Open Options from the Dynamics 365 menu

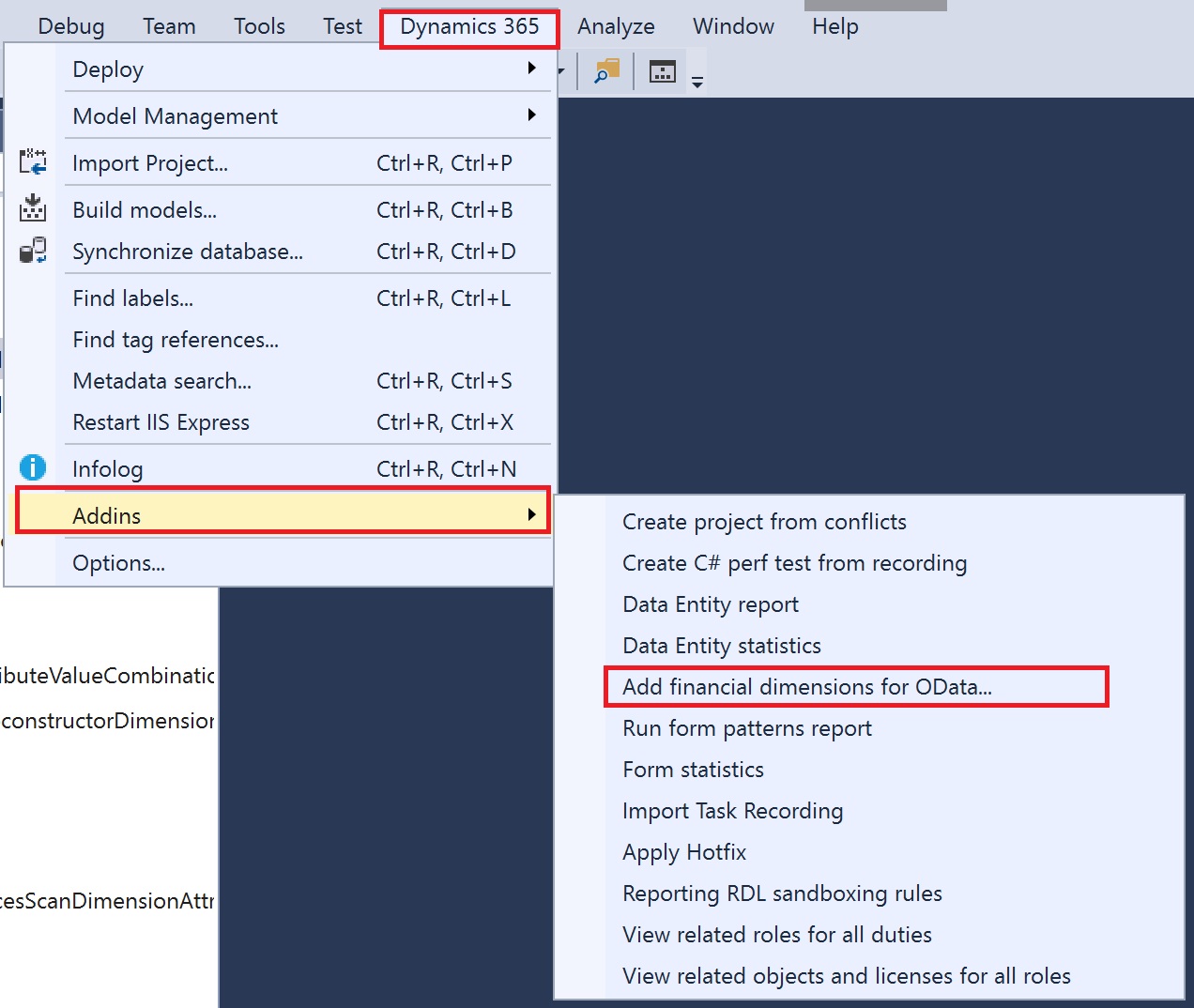119,562
